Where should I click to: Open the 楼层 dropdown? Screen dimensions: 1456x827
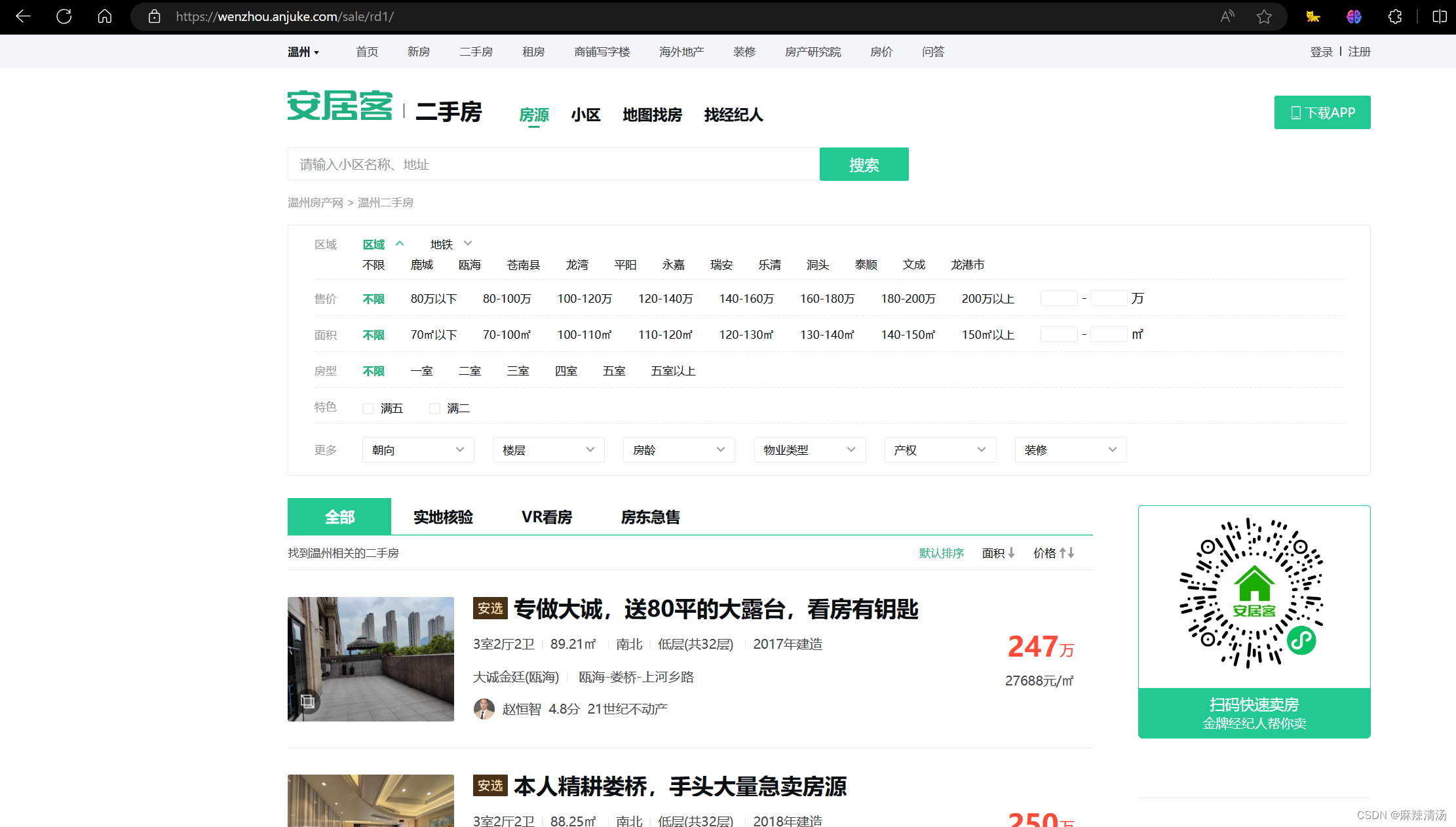point(548,450)
